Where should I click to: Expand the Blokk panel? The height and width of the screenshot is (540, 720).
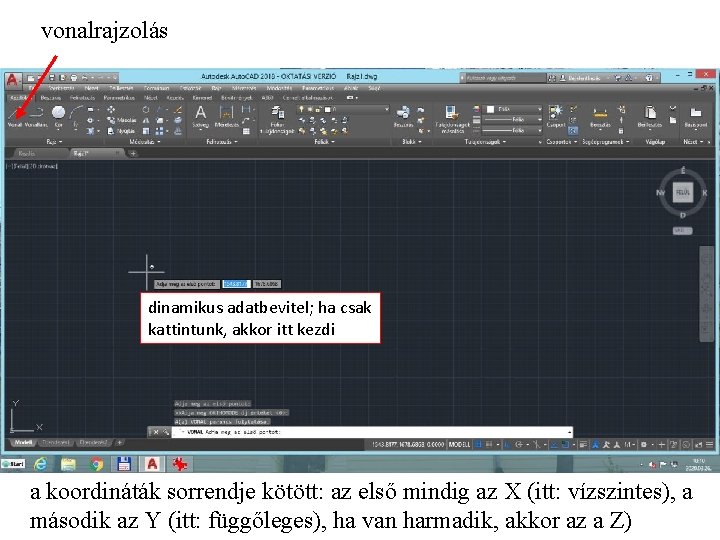[411, 142]
